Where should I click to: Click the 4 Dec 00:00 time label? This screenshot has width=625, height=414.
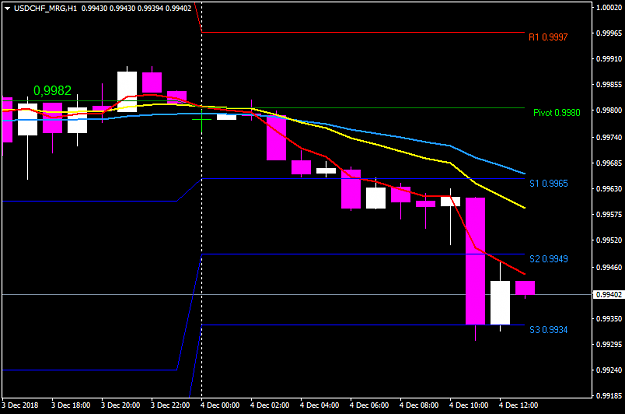point(220,405)
